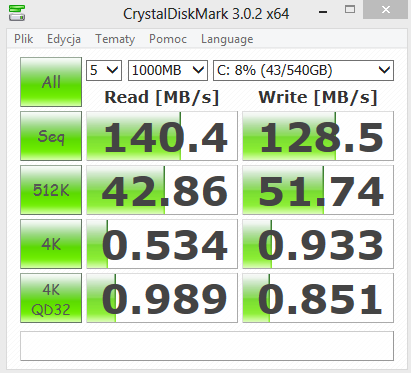This screenshot has height=373, width=411.
Task: Click the Seq read result 140.4
Action: pyautogui.click(x=162, y=136)
